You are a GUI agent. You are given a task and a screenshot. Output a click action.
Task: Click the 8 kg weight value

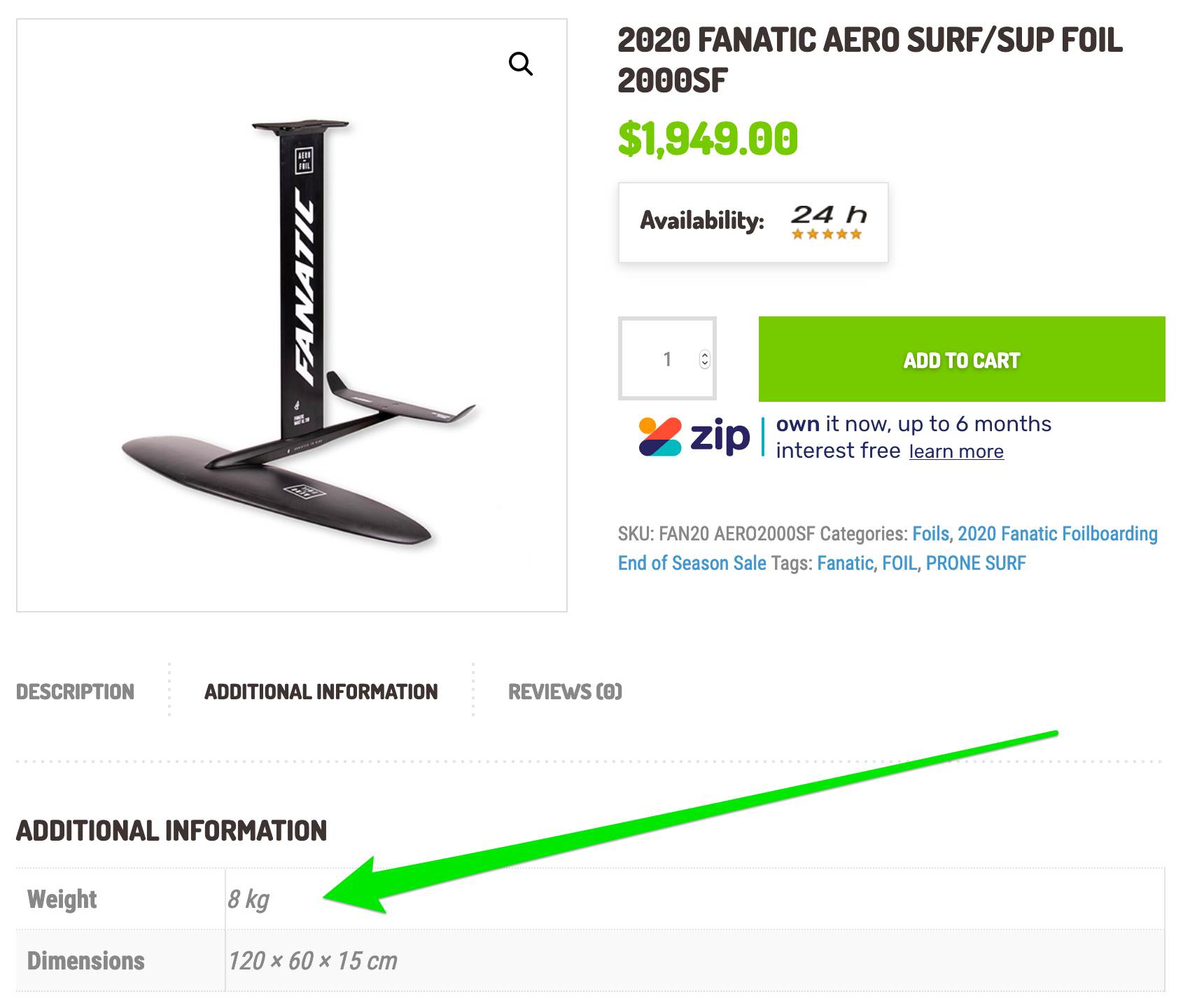pos(248,899)
